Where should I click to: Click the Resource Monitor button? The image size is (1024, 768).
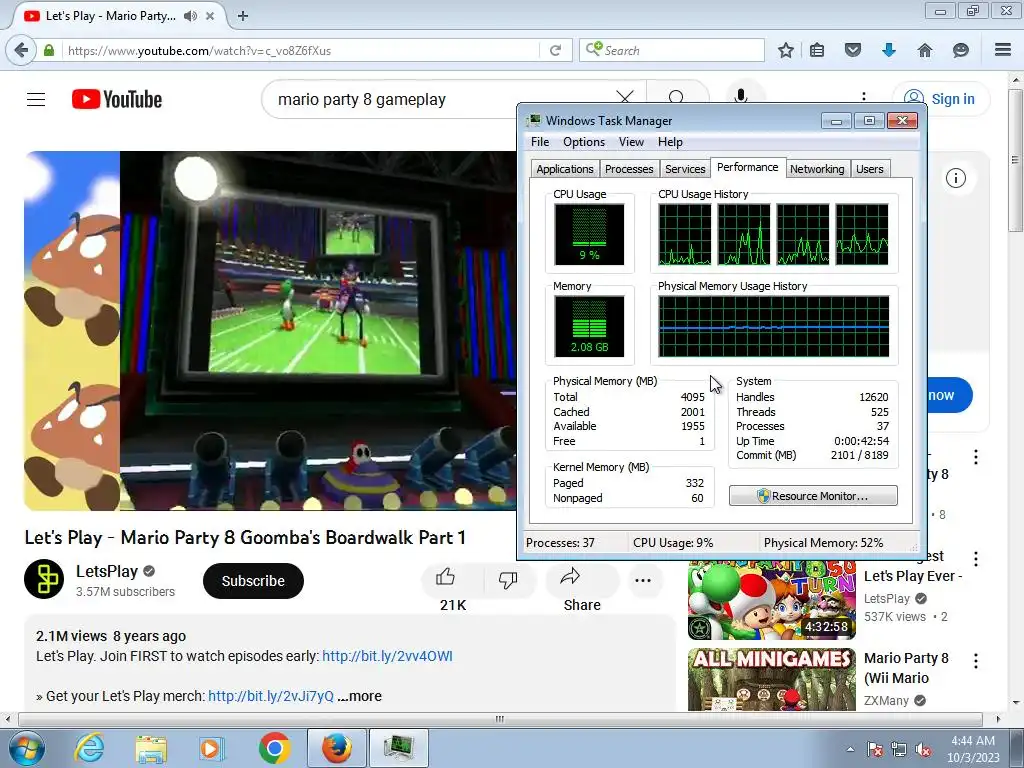click(813, 496)
